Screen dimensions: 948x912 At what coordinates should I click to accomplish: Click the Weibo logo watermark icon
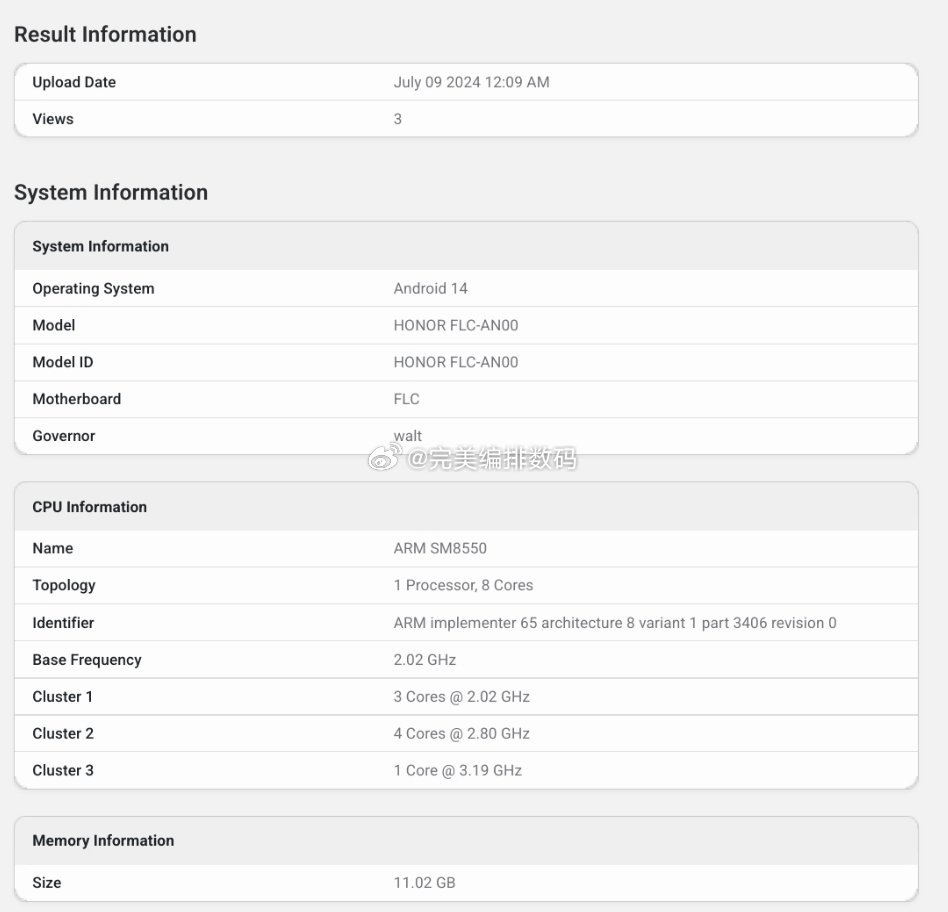coord(385,459)
